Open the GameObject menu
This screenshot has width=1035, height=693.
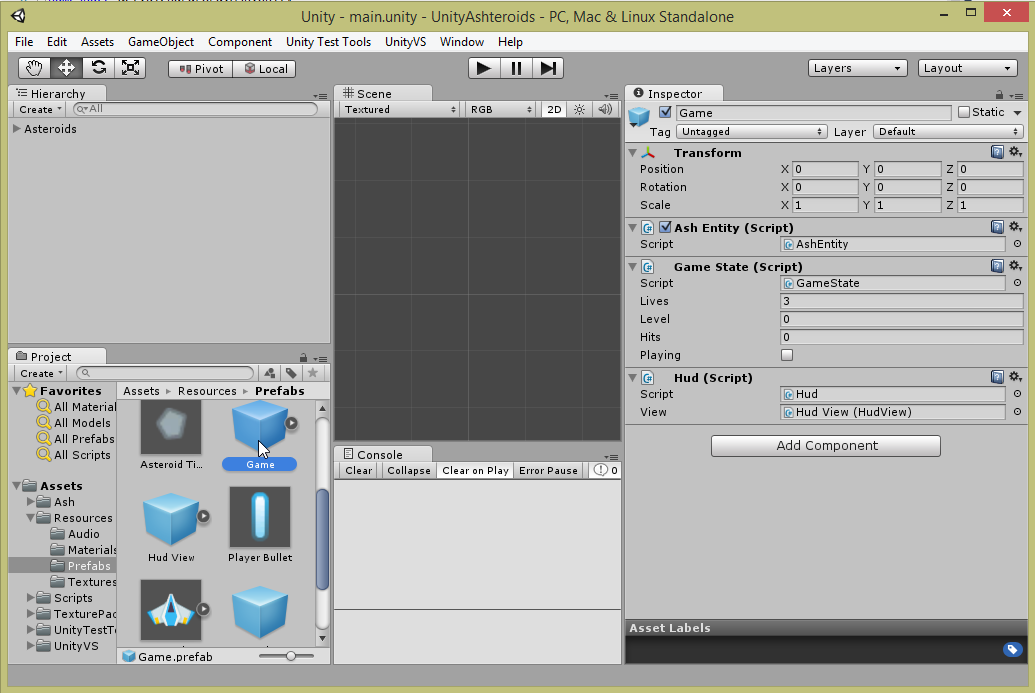click(x=160, y=42)
